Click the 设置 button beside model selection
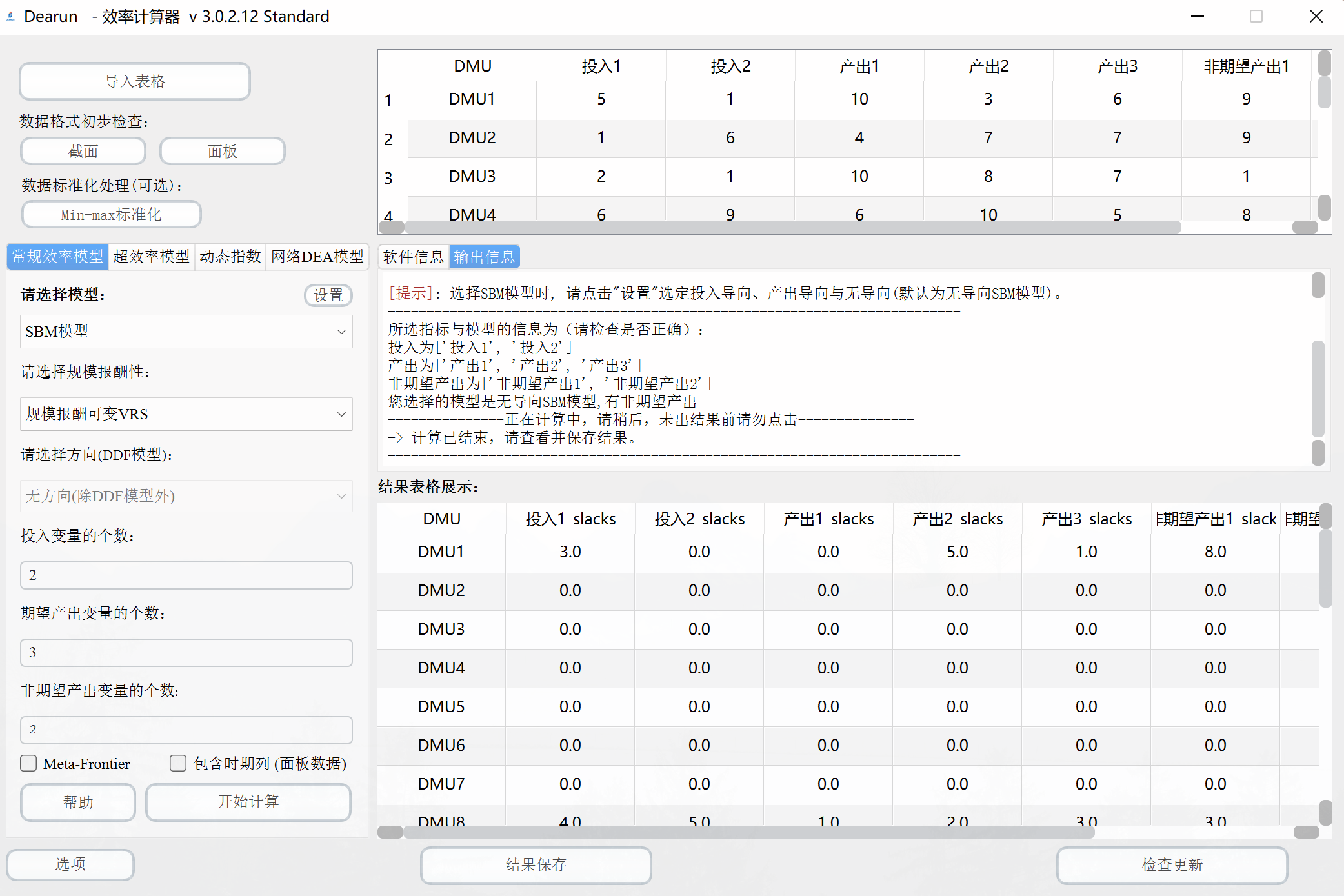Screen dimensions: 1344x896 tap(328, 295)
